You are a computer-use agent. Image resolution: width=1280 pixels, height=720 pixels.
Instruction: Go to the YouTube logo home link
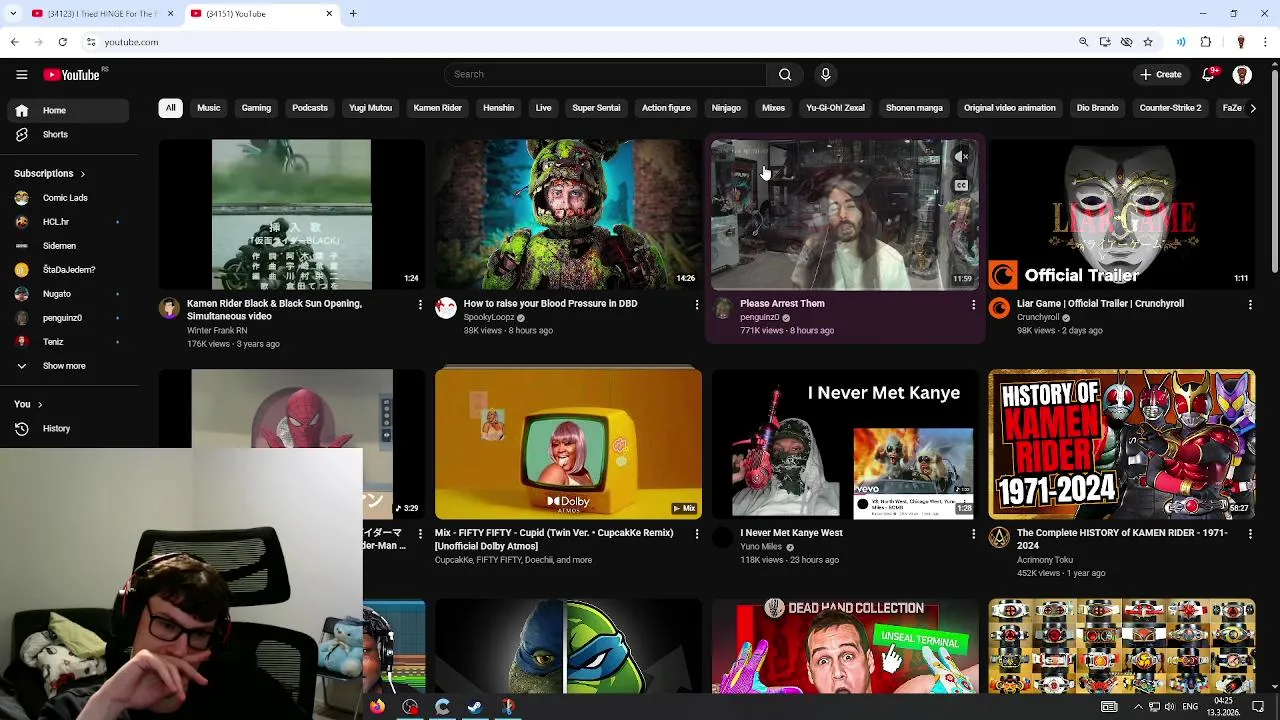[72, 74]
